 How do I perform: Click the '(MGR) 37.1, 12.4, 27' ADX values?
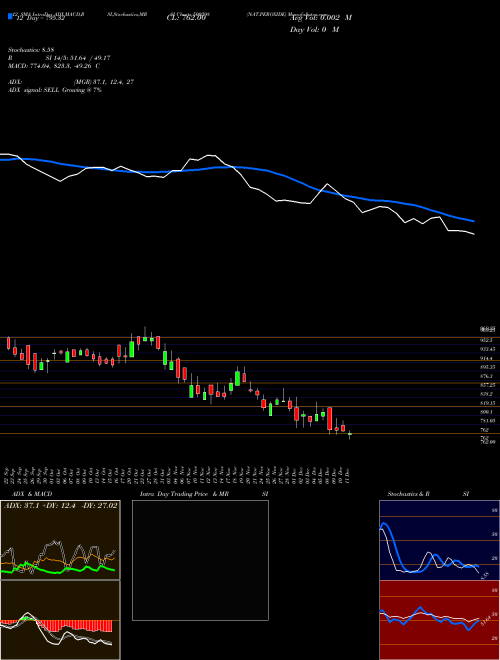104,82
